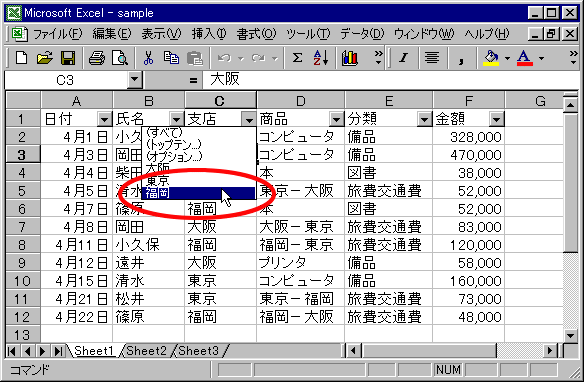This screenshot has width=584, height=382.
Task: Open the 書式(O) menu
Action: pyautogui.click(x=256, y=34)
